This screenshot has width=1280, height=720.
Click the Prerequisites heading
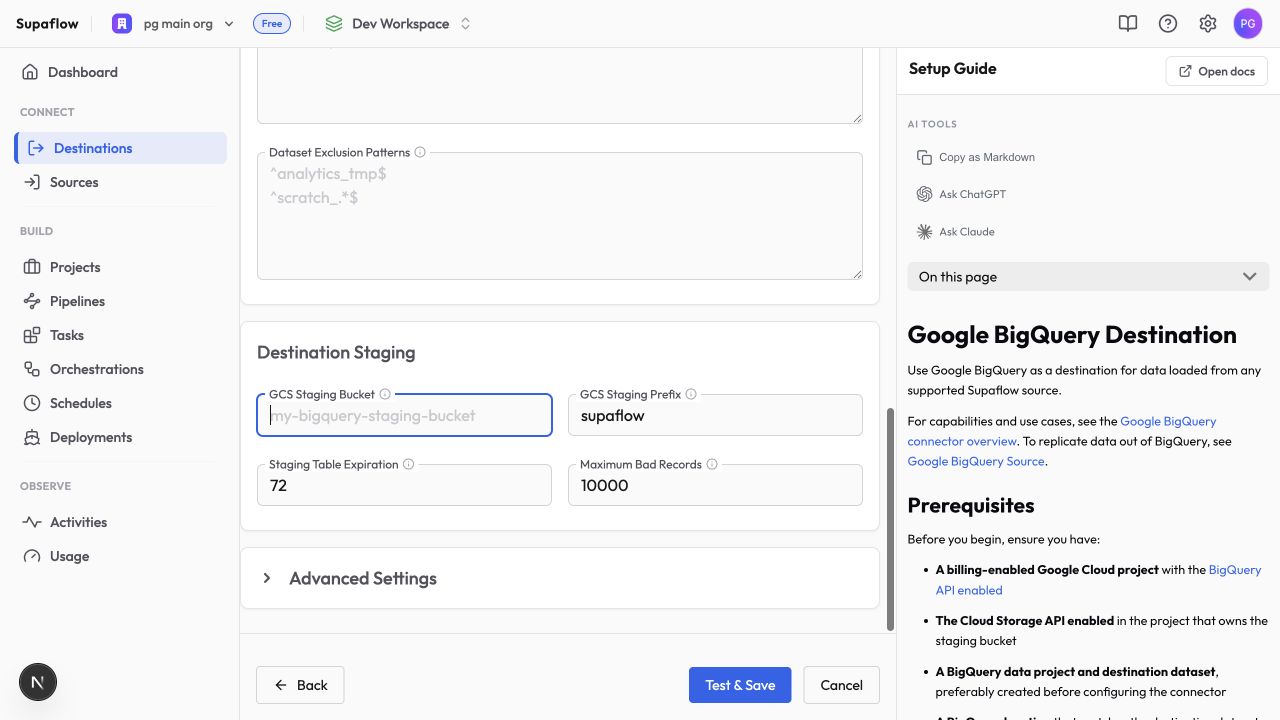[971, 505]
